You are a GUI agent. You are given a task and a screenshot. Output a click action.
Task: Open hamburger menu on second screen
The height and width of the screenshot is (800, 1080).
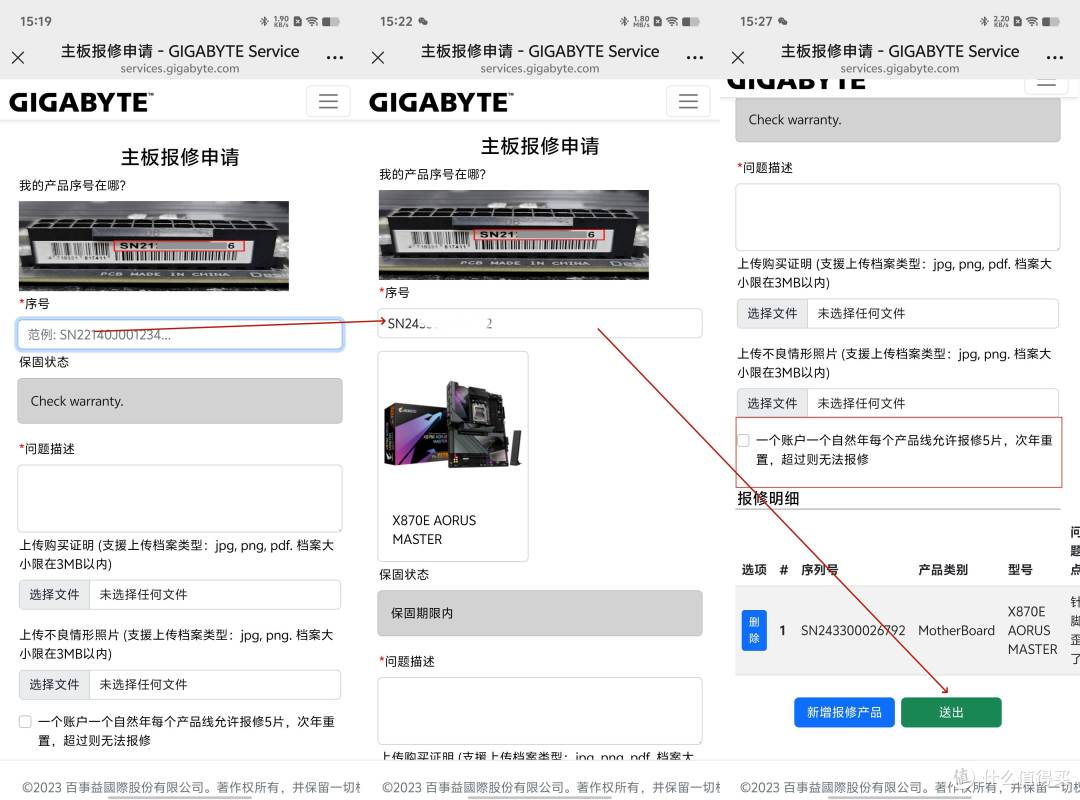tap(688, 101)
